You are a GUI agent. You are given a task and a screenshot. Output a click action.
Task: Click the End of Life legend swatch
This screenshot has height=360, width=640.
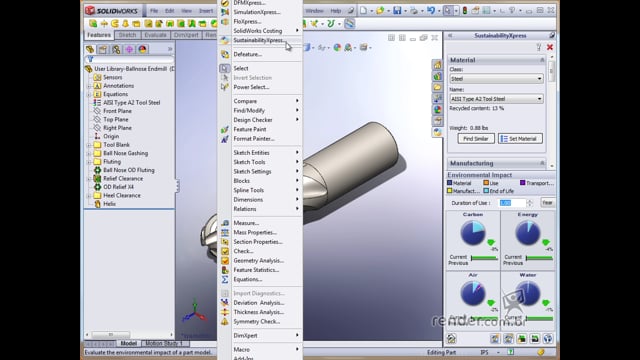[x=486, y=191]
